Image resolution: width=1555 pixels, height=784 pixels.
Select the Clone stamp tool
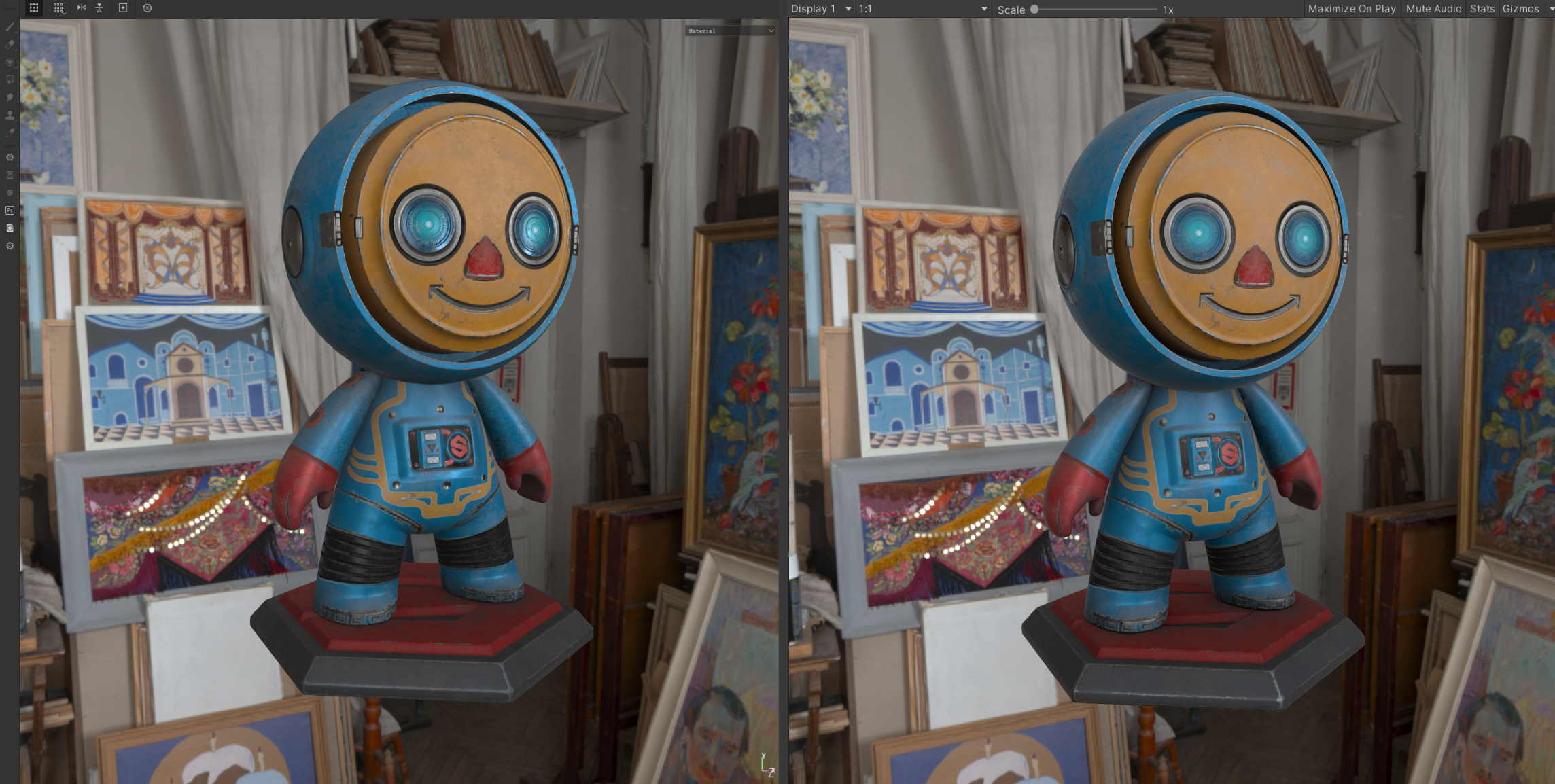[x=10, y=115]
